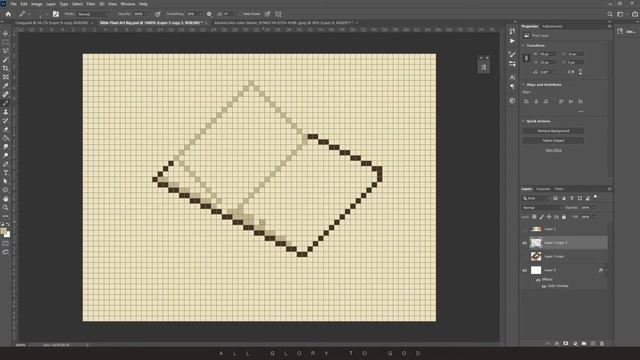This screenshot has height=360, width=640.
Task: Open smoothing options gear icon
Action: 209,14
